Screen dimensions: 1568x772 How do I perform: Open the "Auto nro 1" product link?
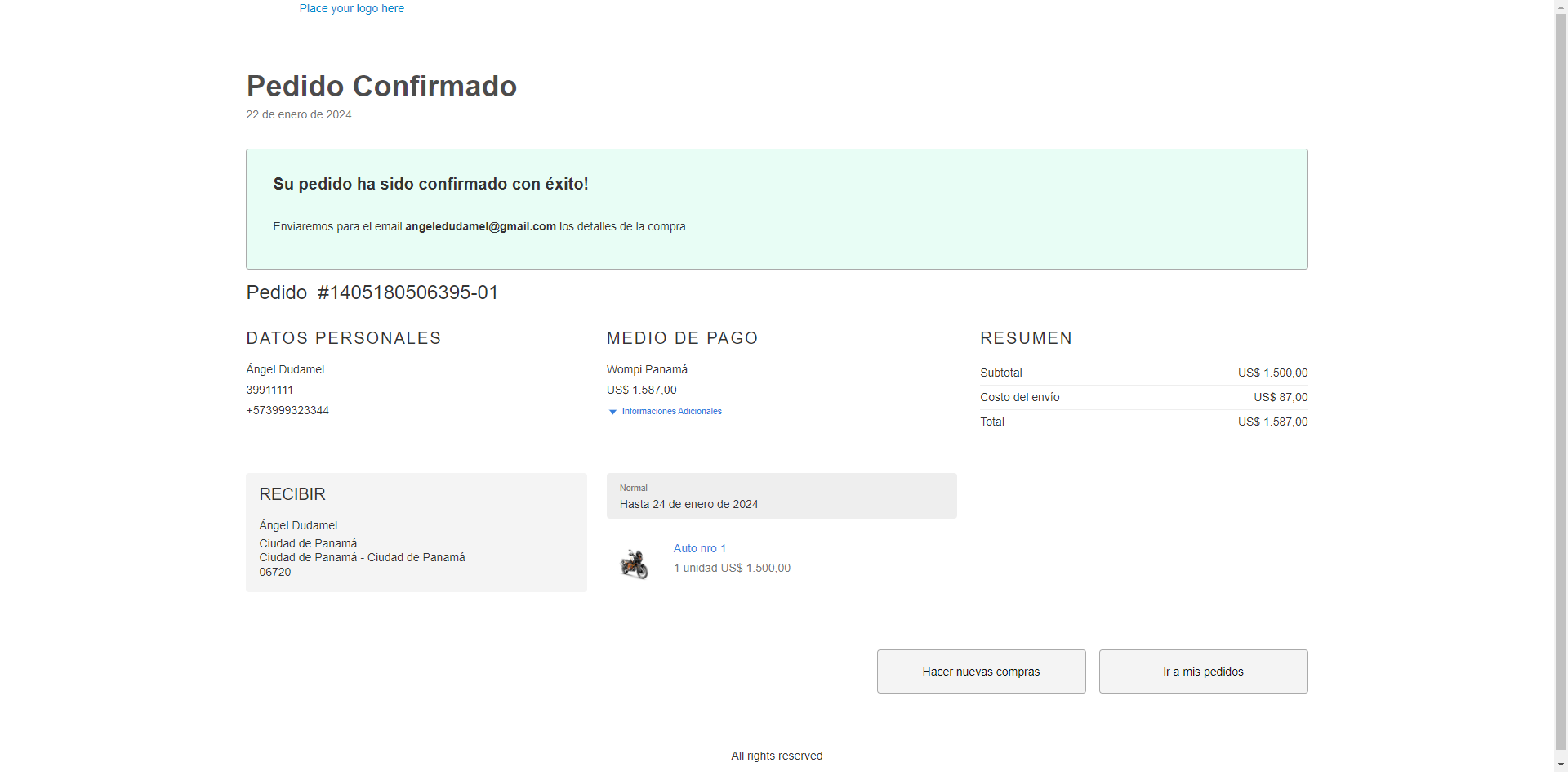(x=699, y=548)
